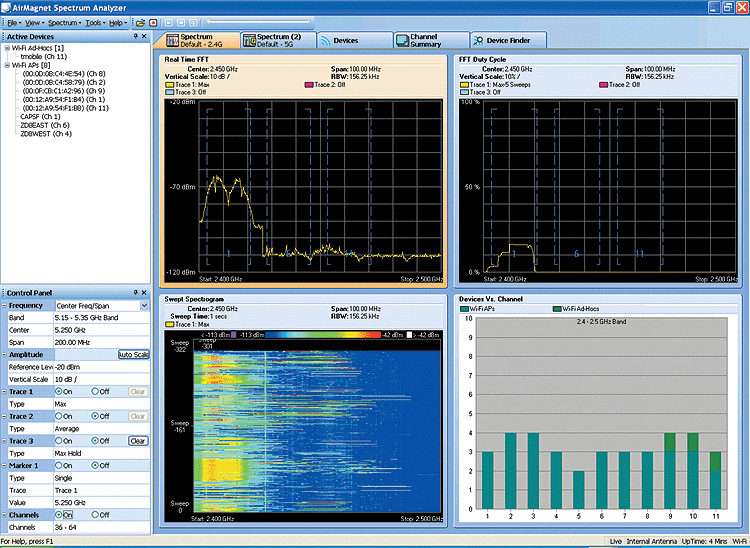Select the tmobile (Ch 11) device
This screenshot has width=750, height=548.
44,56
